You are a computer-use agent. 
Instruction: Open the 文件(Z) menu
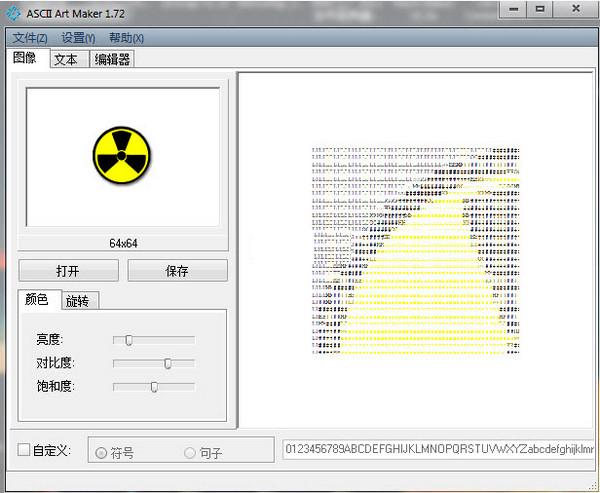30,38
